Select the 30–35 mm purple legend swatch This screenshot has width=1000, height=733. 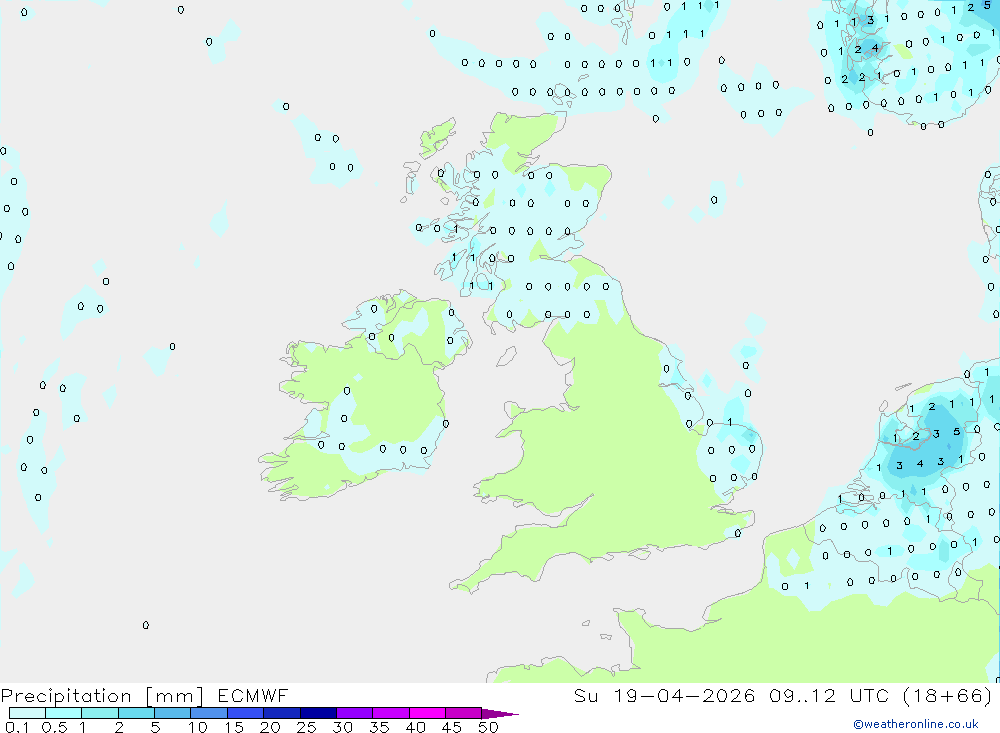(x=355, y=713)
